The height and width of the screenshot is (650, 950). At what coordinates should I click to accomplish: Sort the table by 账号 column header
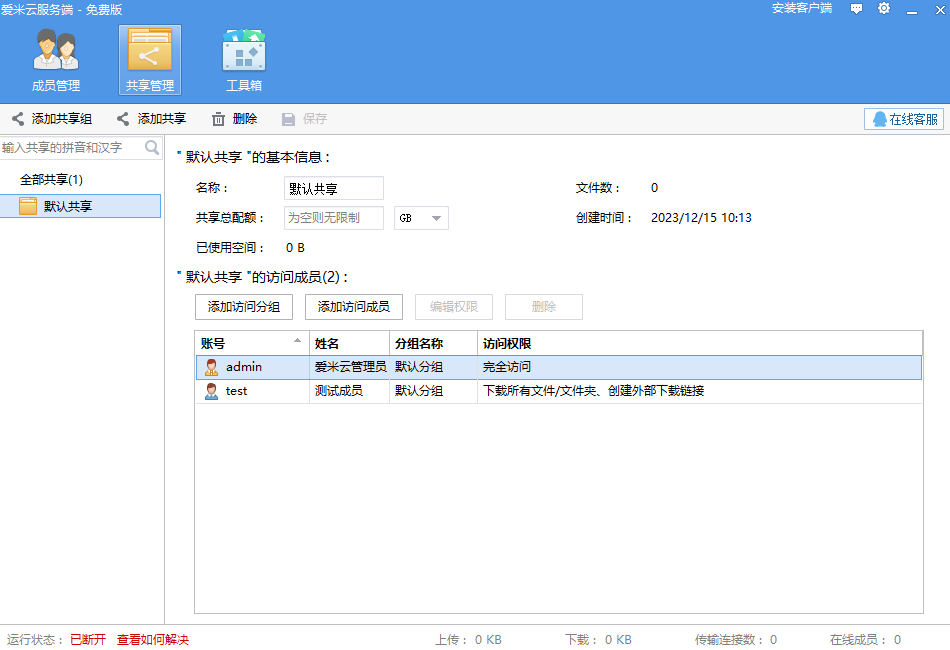pos(251,343)
